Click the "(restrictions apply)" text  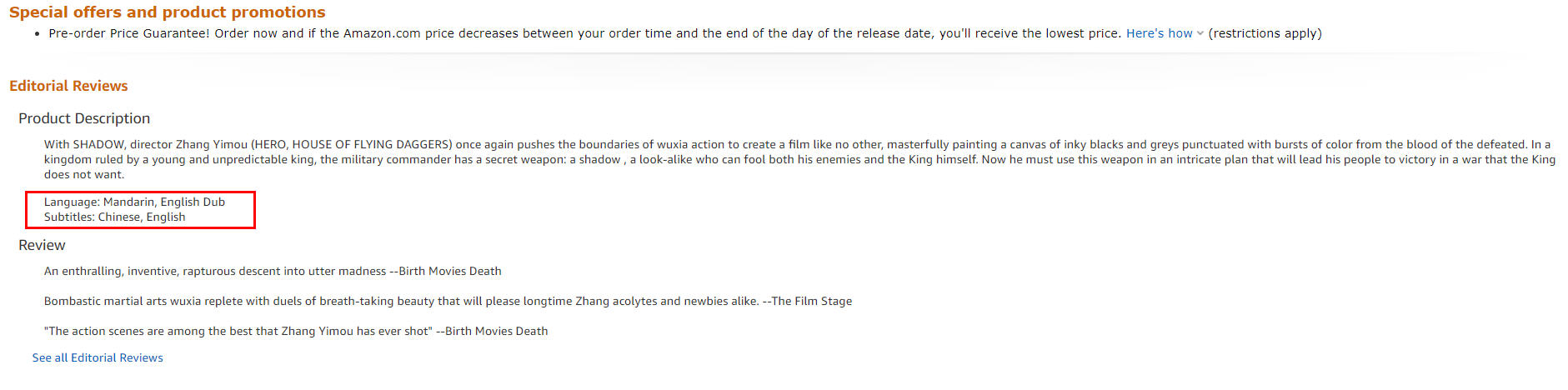1265,33
